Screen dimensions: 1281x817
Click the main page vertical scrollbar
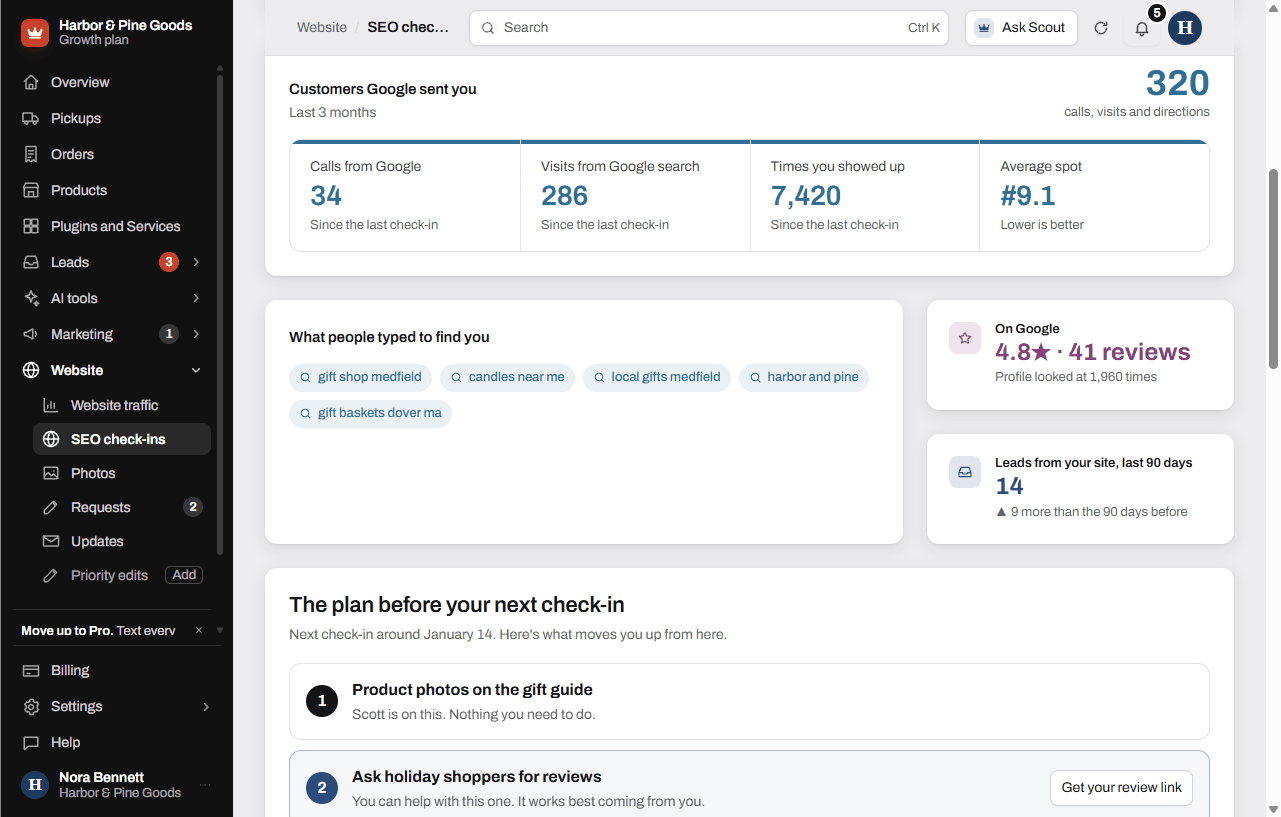click(1273, 270)
